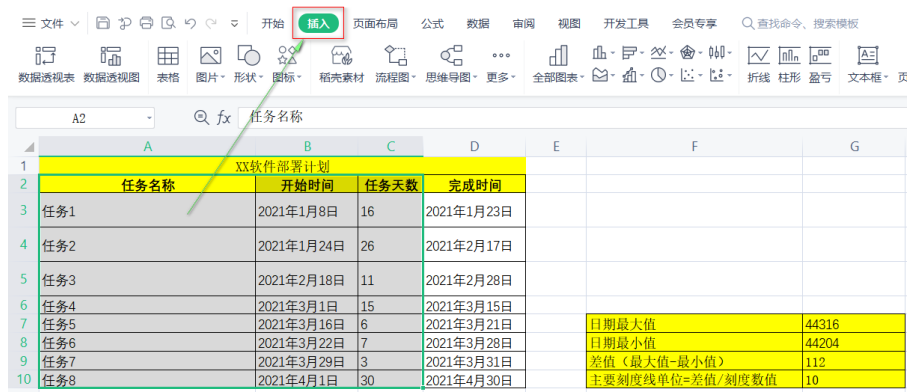Insert a radar chart

click(x=688, y=53)
